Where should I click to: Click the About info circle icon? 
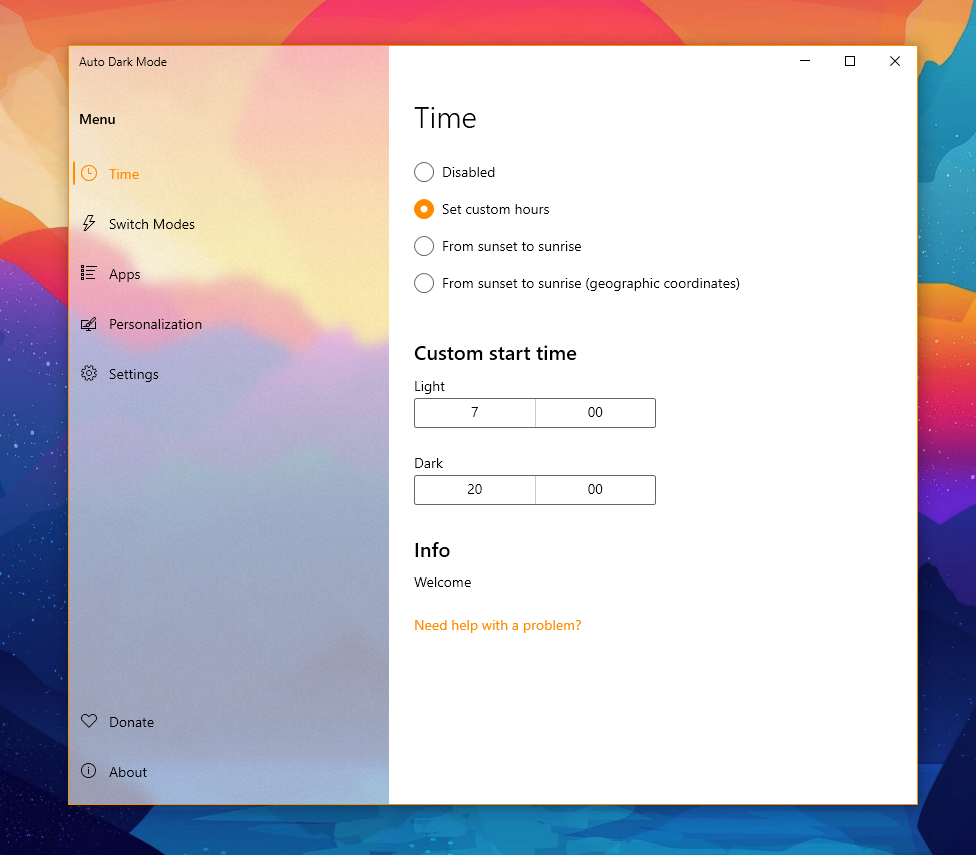tap(89, 771)
